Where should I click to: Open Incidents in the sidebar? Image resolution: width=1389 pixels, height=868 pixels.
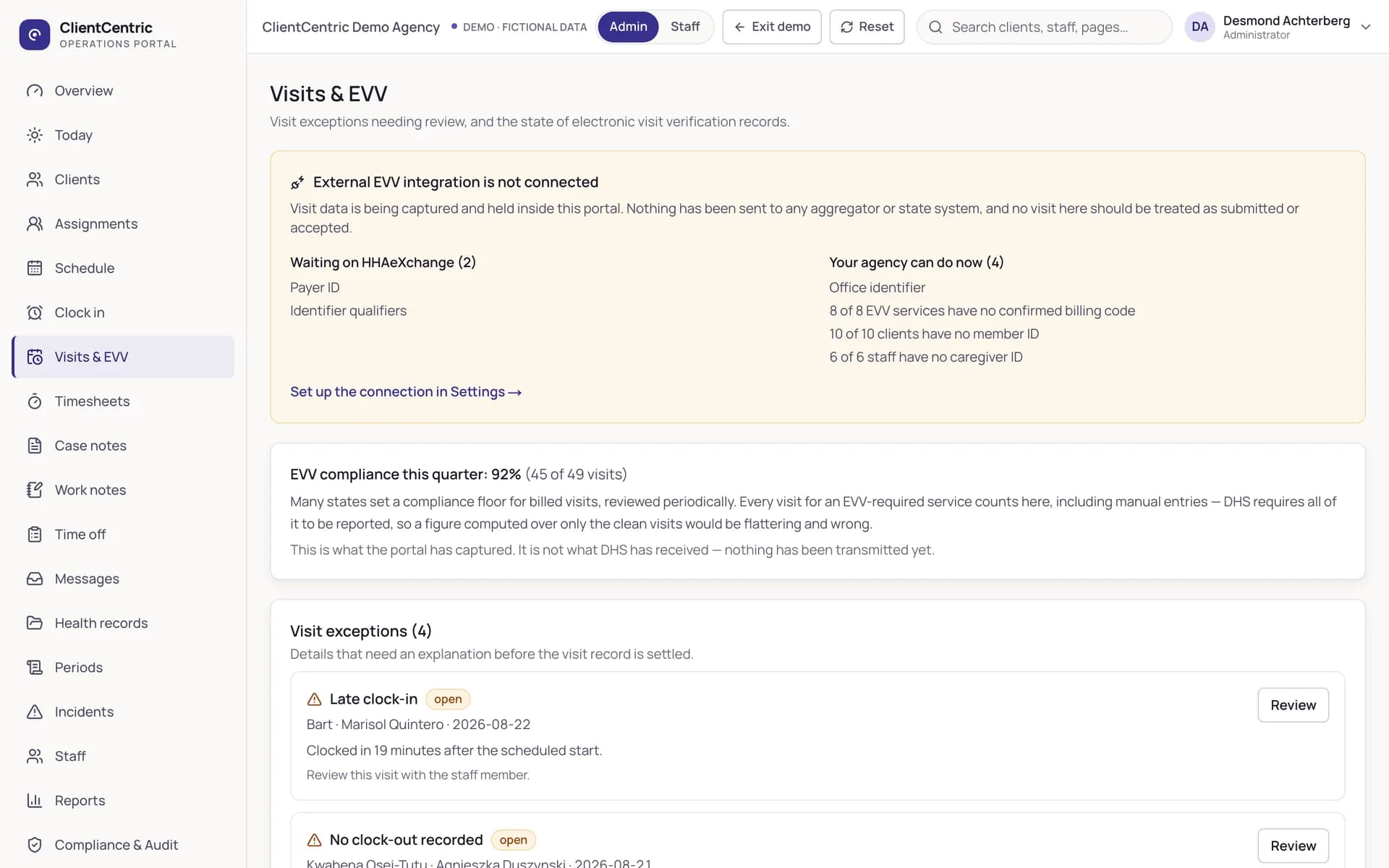123,712
